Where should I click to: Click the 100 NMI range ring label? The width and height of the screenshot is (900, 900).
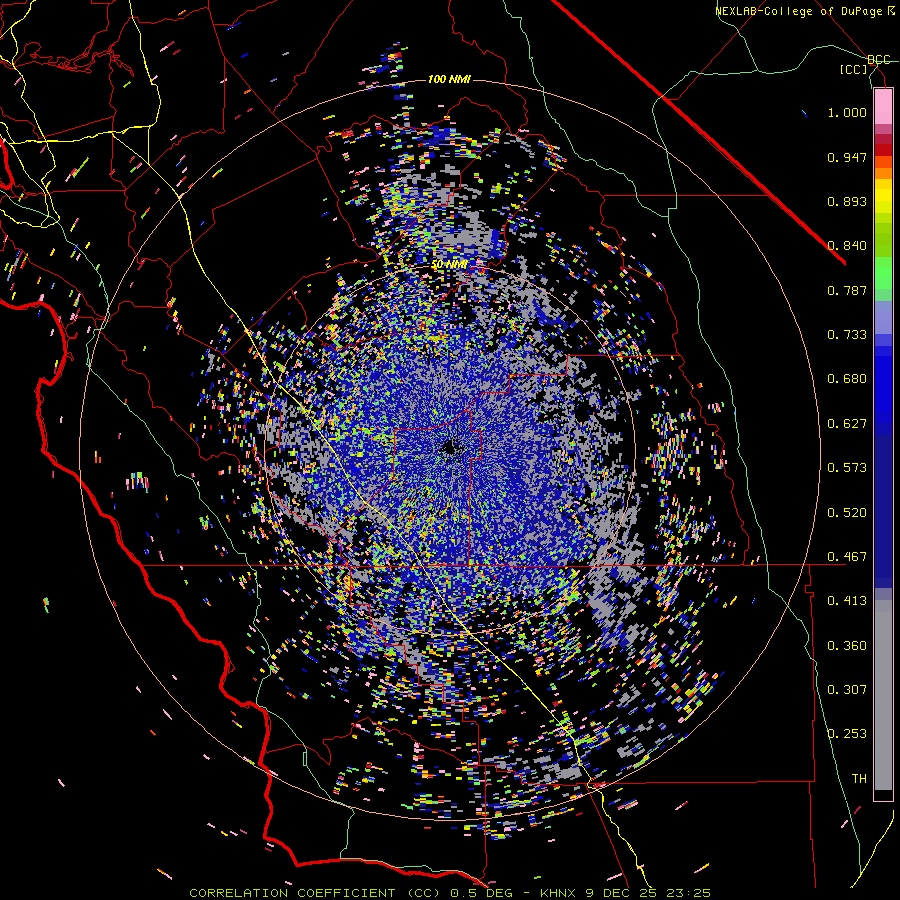[x=449, y=79]
